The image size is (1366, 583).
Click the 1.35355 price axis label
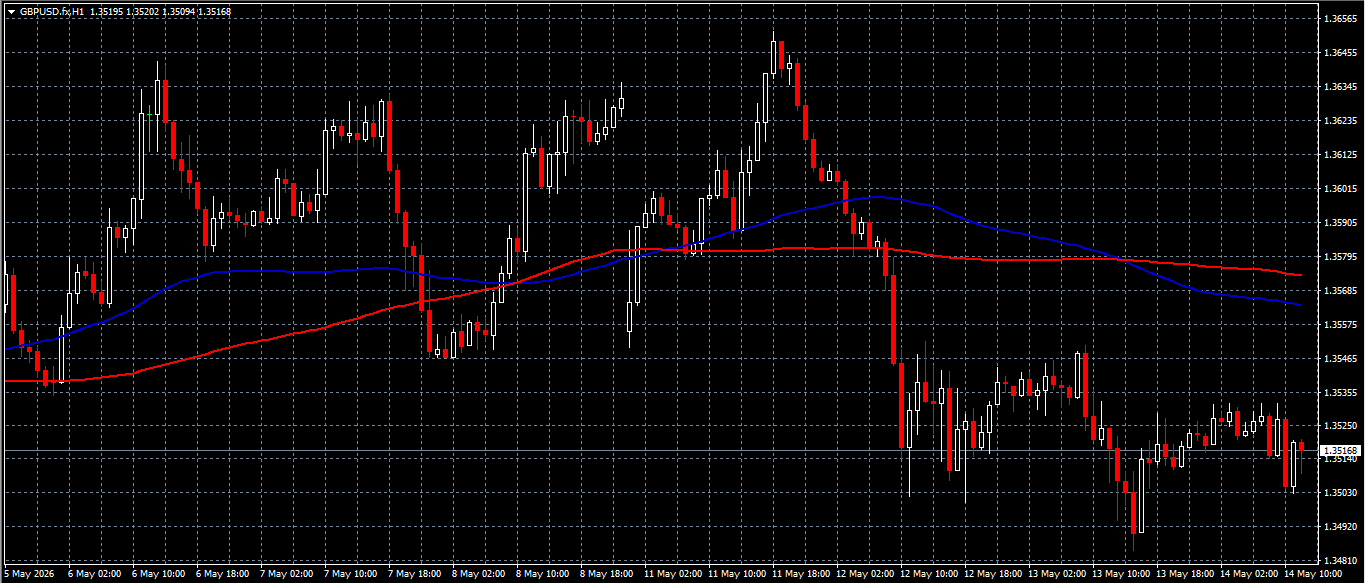(x=1340, y=393)
